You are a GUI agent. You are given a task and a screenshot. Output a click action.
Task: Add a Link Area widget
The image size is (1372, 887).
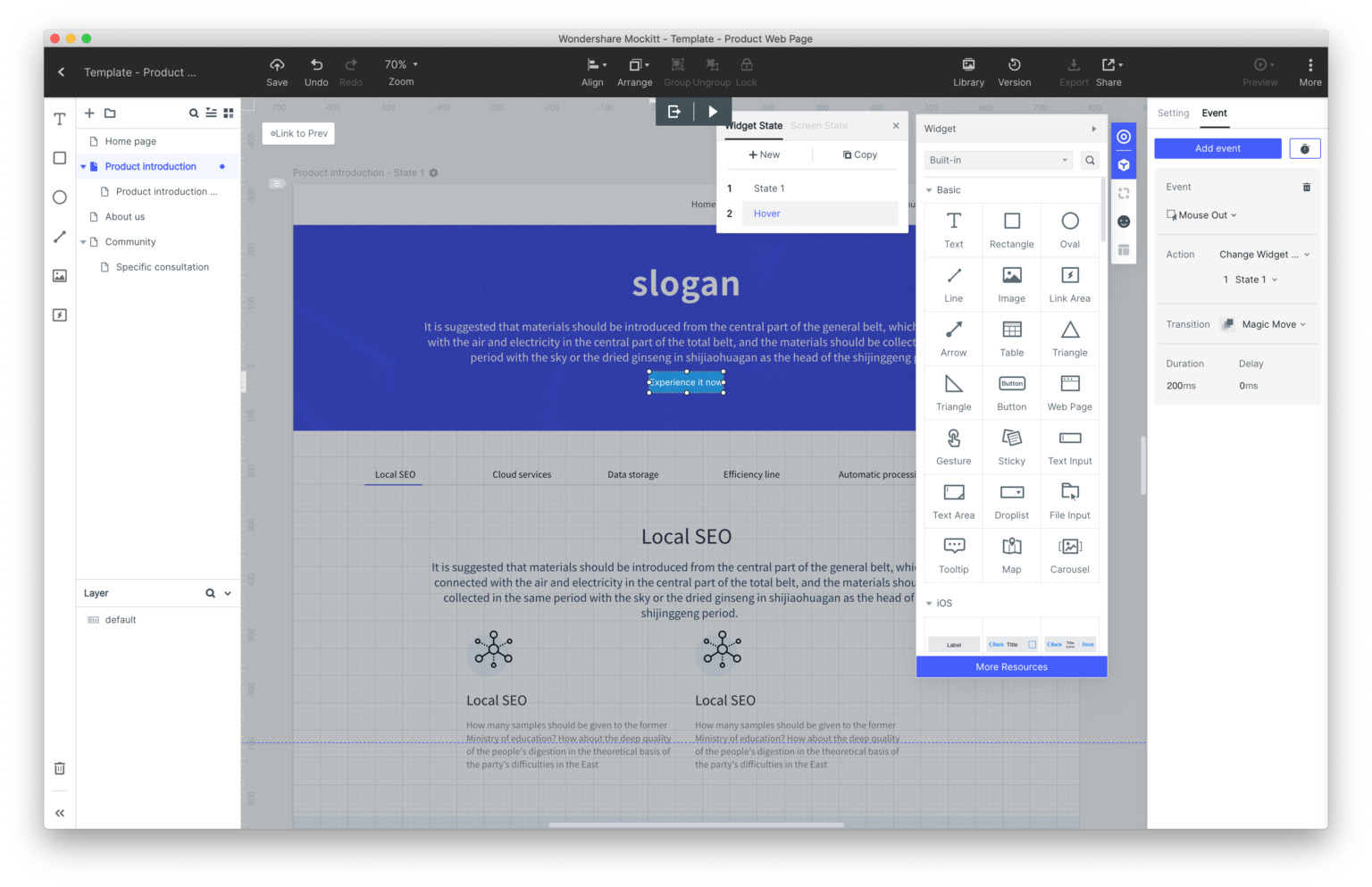click(1069, 284)
